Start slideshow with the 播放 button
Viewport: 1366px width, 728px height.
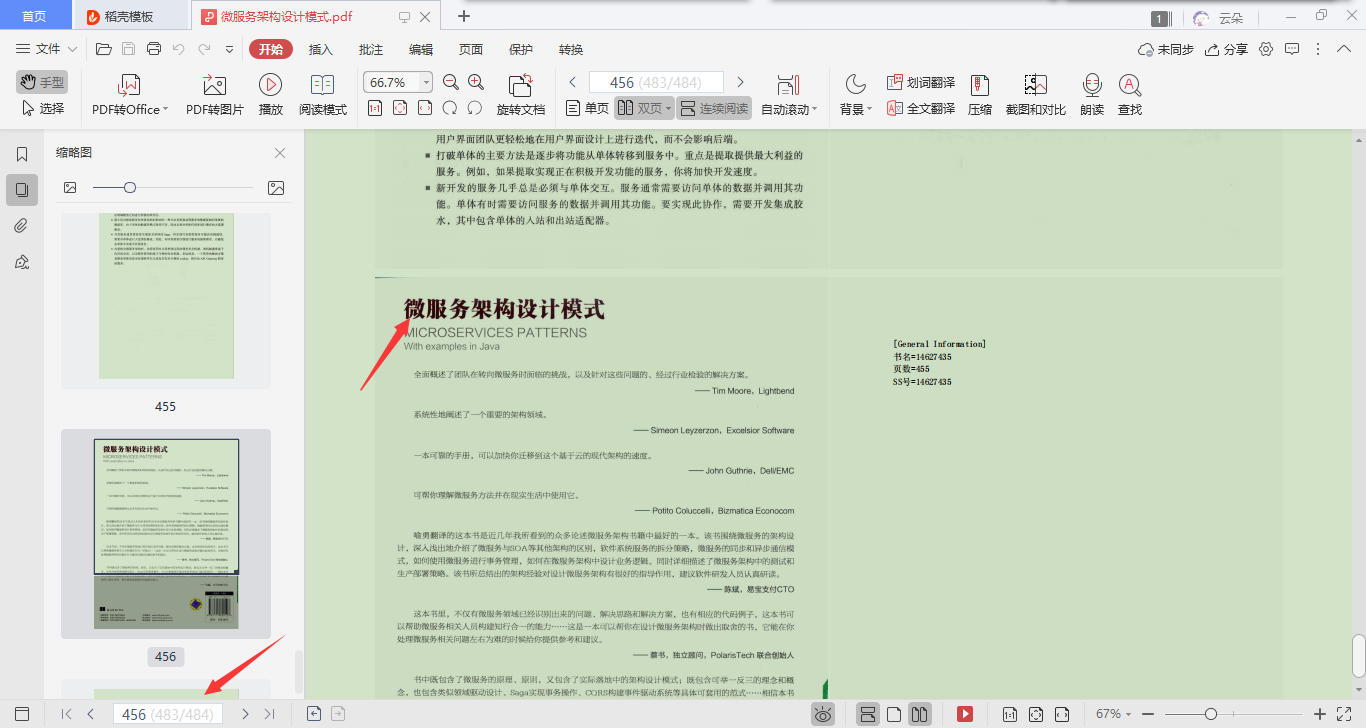coord(270,95)
